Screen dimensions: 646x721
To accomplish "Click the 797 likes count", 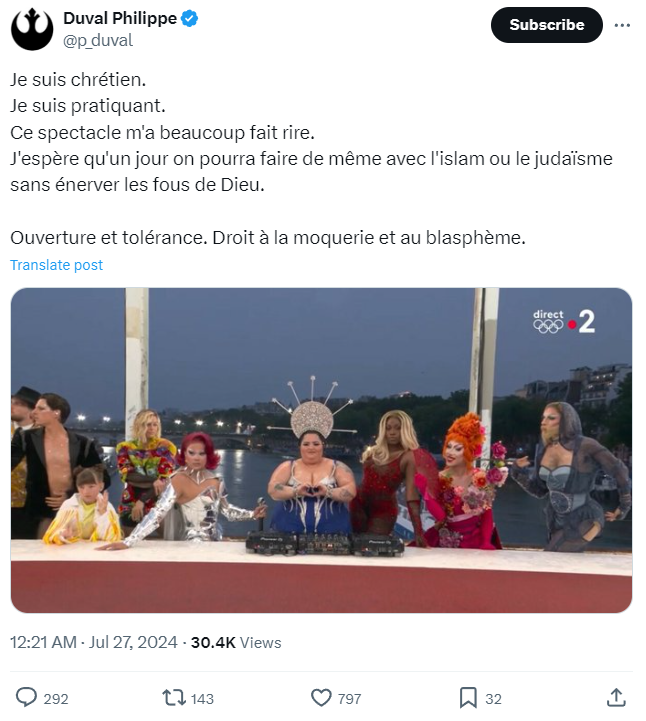I will point(350,698).
